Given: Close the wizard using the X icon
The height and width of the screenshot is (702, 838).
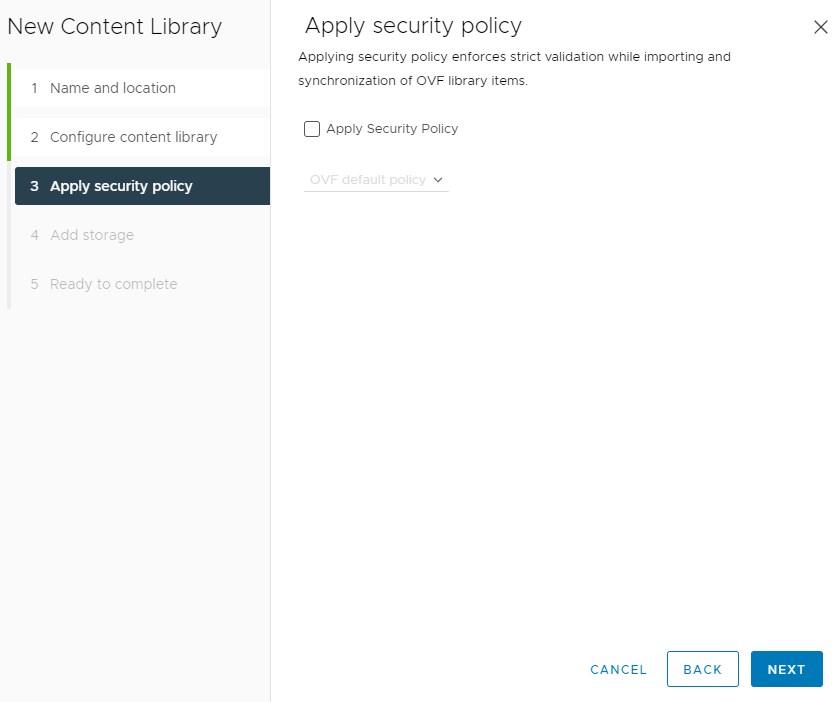Looking at the screenshot, I should point(820,27).
